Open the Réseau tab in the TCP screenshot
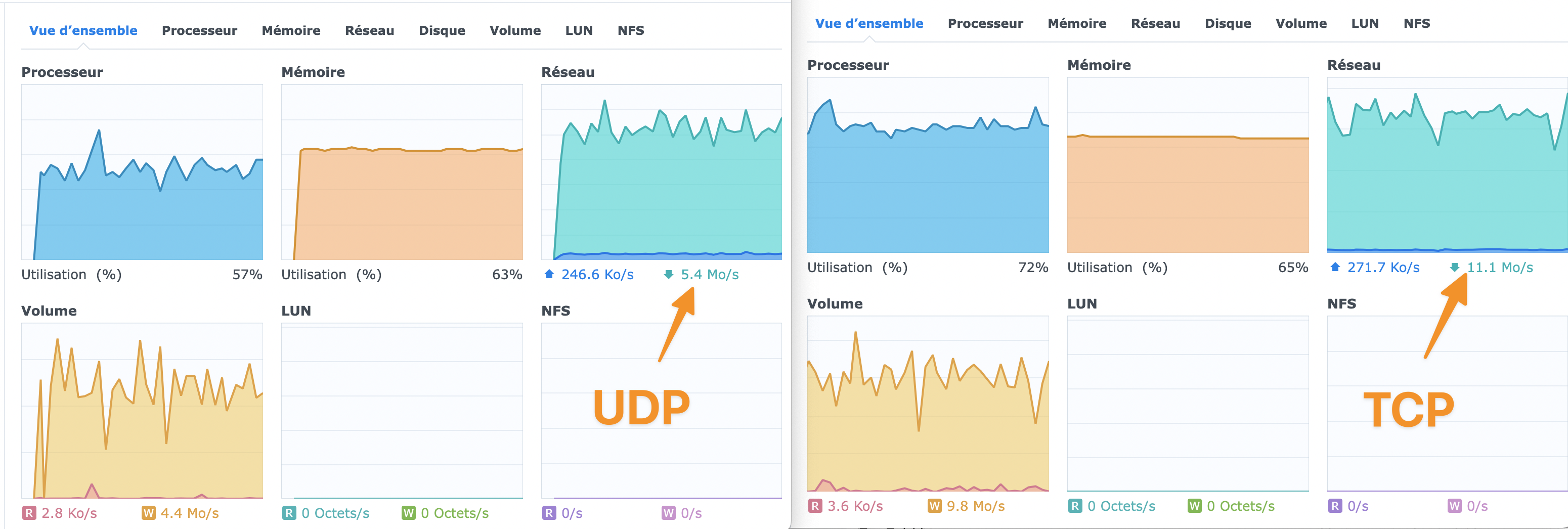The image size is (1568, 529). 1155,24
